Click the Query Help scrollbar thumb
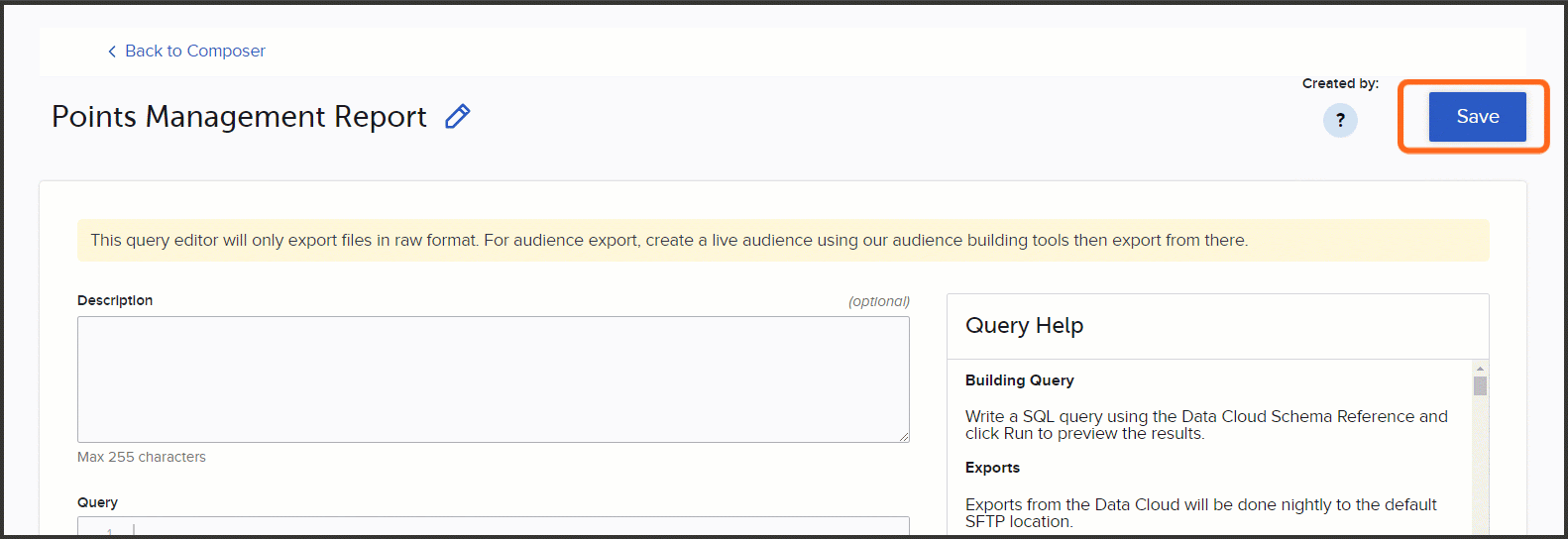Screen dimensions: 1568x539 1480,385
